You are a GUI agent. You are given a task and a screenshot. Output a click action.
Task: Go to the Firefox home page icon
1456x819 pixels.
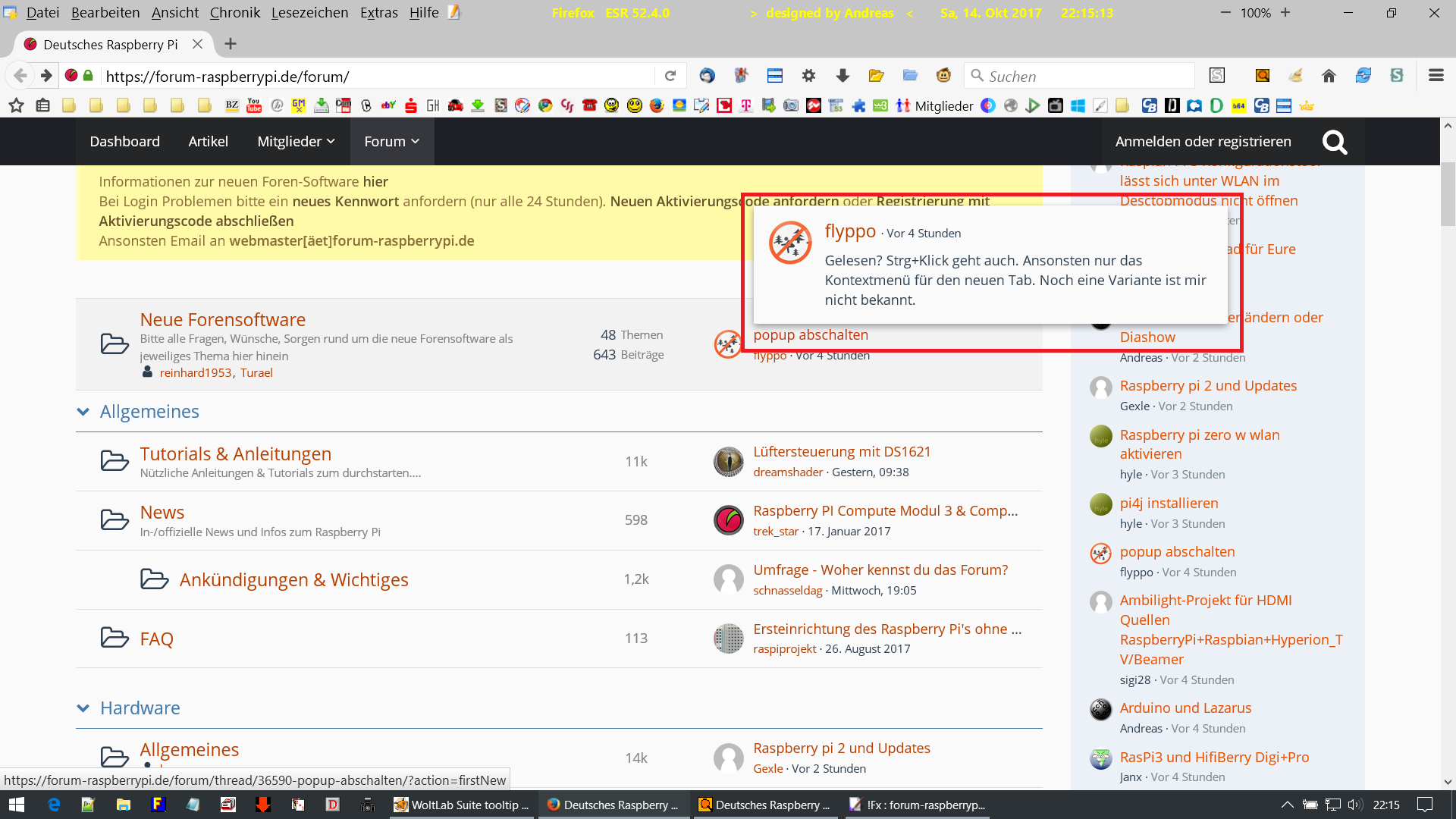[1329, 76]
